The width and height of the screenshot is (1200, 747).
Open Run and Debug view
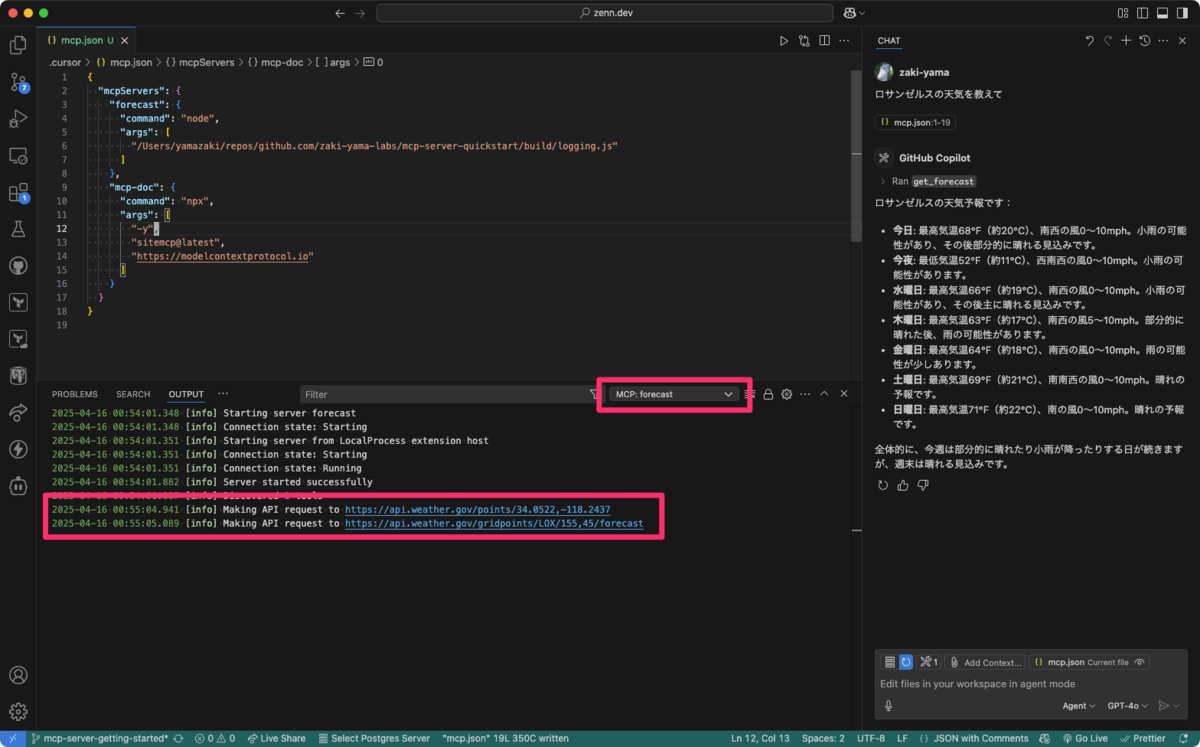click(18, 119)
